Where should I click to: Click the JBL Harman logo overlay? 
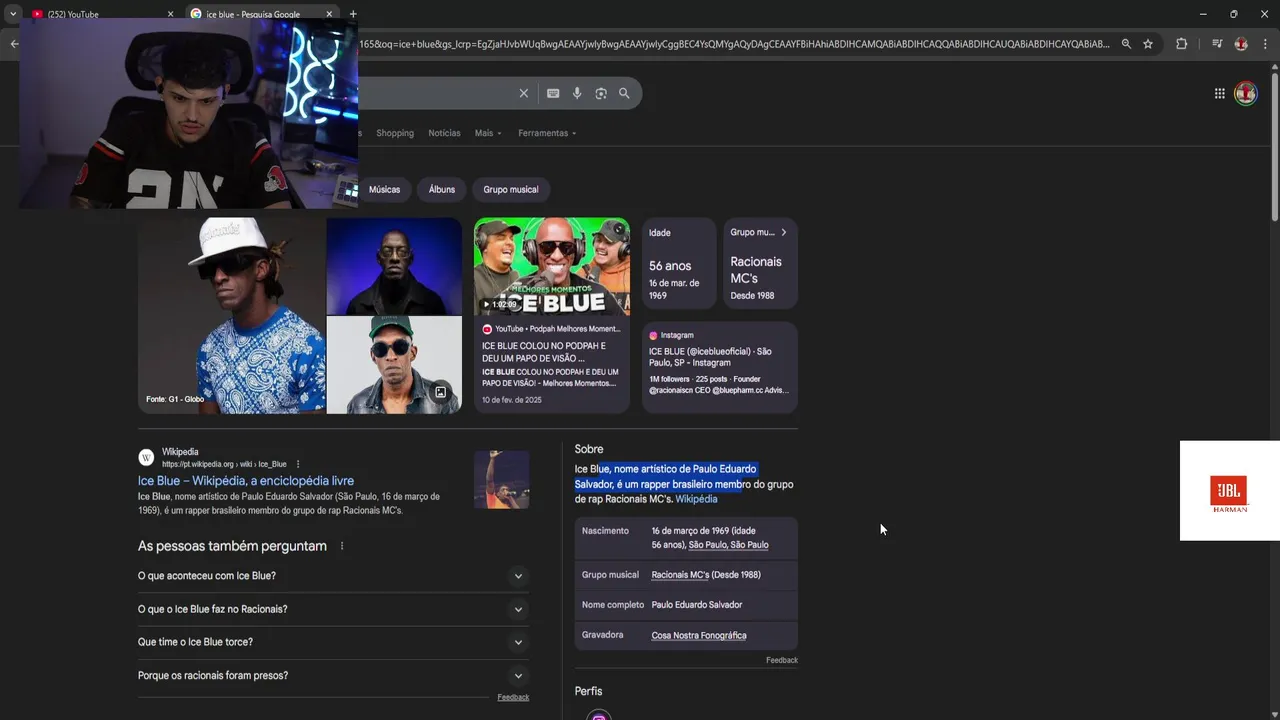point(1229,491)
